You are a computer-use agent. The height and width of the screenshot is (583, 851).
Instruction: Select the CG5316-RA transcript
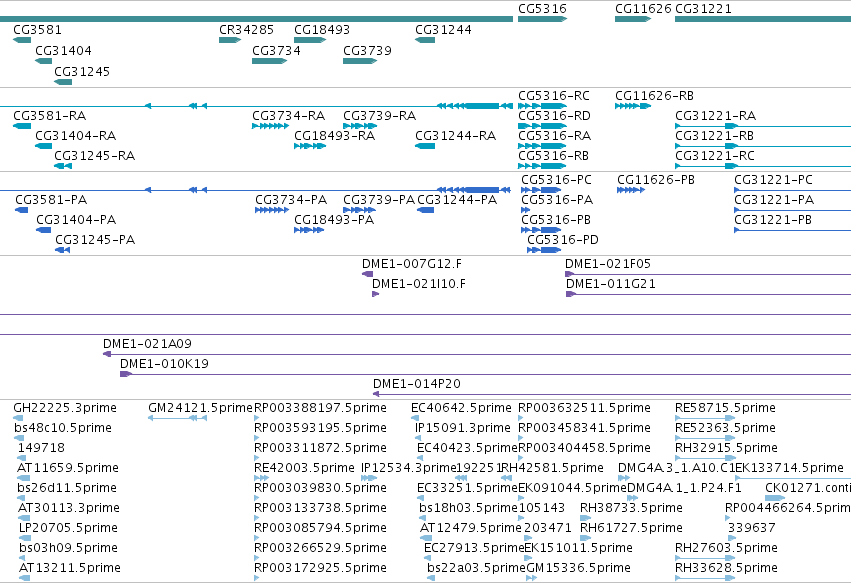[x=542, y=146]
